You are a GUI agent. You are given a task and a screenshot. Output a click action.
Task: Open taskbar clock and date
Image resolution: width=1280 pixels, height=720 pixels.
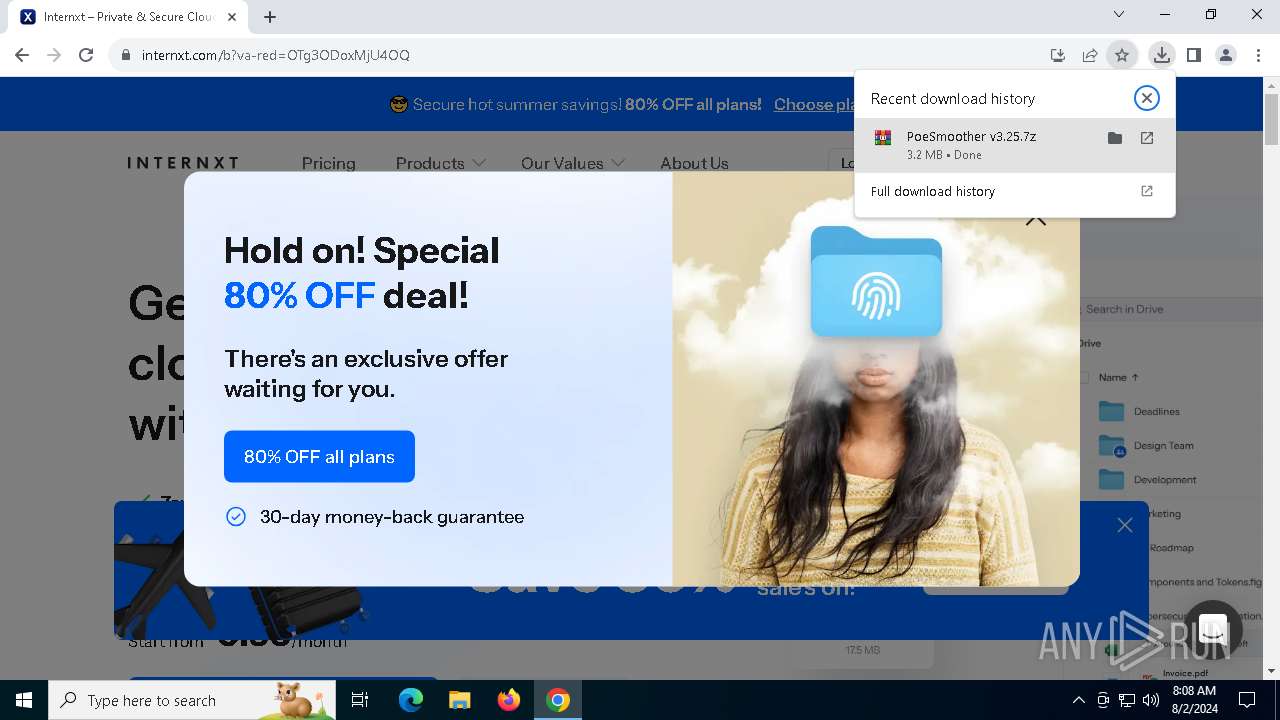click(1194, 700)
